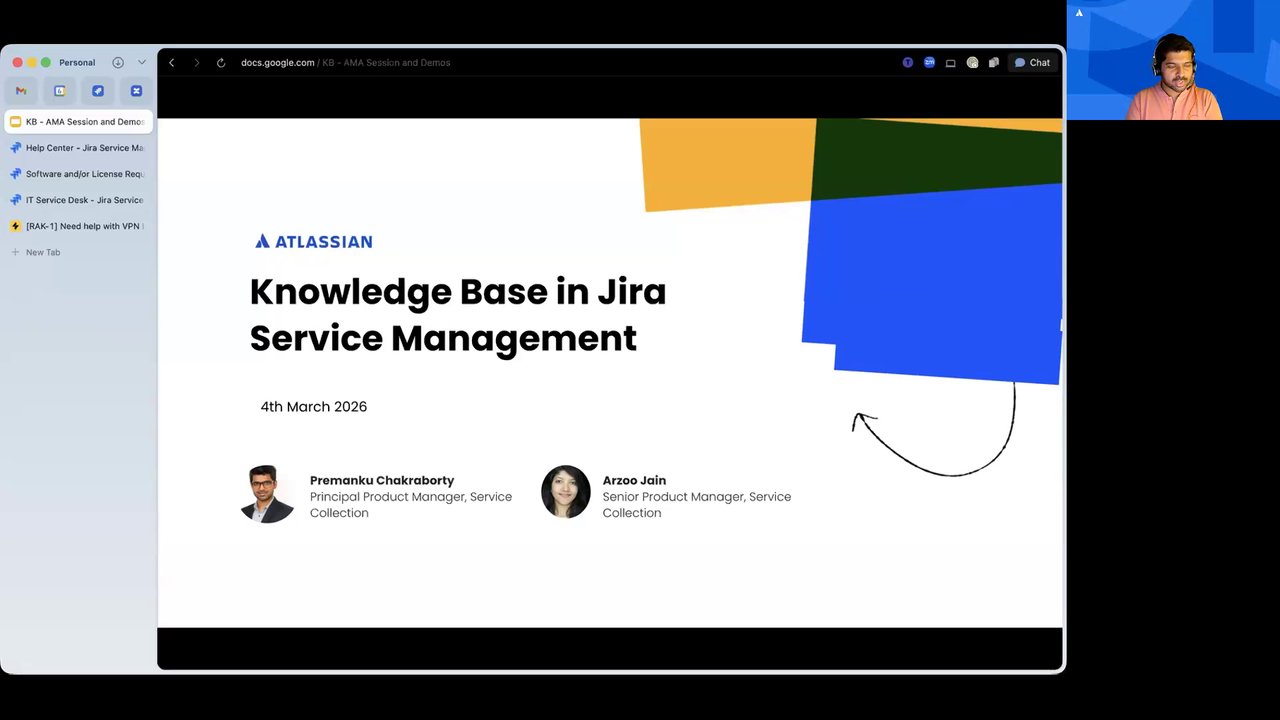The image size is (1280, 720).
Task: Click the blue Zoom extension icon
Action: 929,62
